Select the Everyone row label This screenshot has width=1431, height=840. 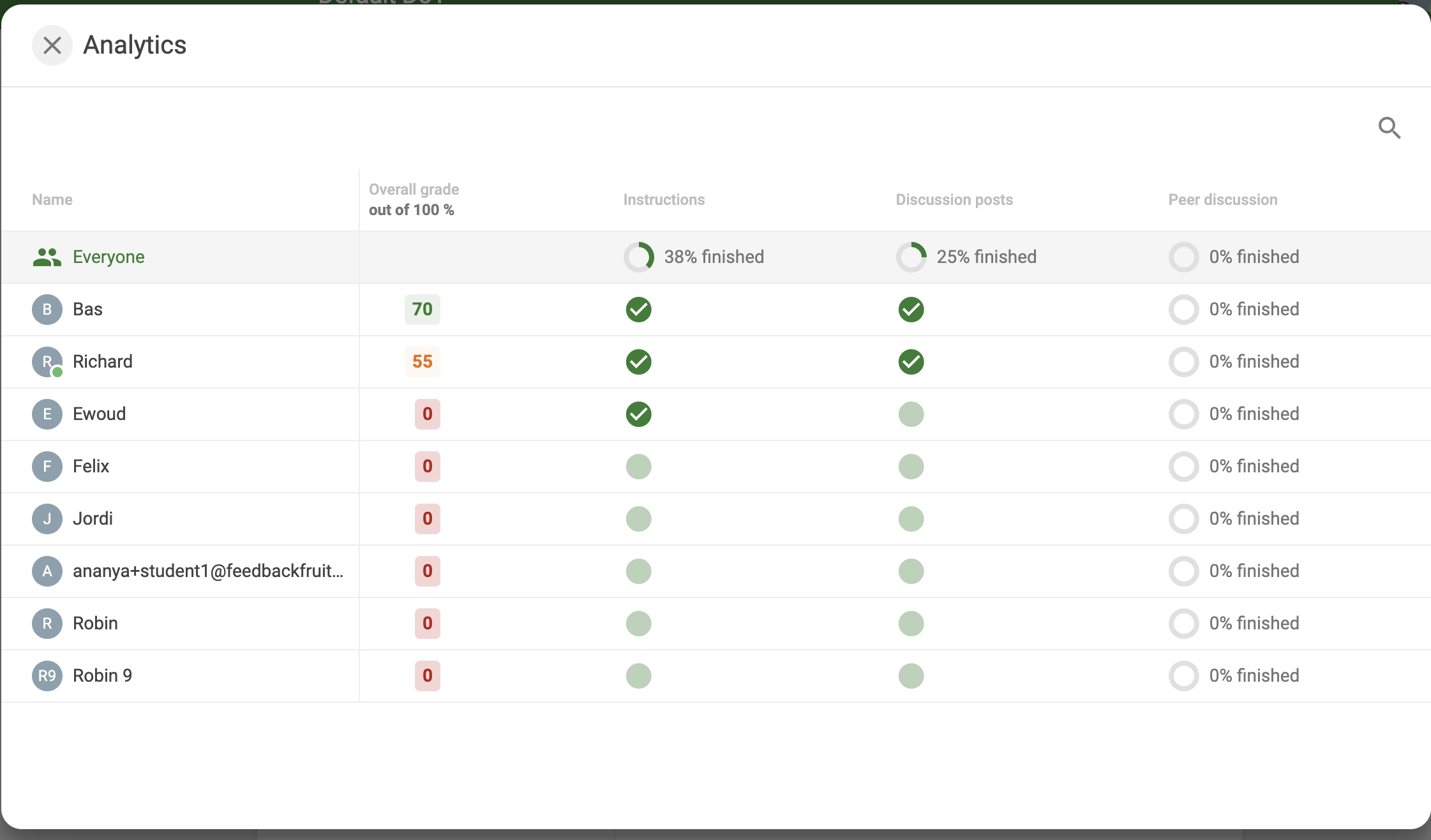[x=109, y=257]
